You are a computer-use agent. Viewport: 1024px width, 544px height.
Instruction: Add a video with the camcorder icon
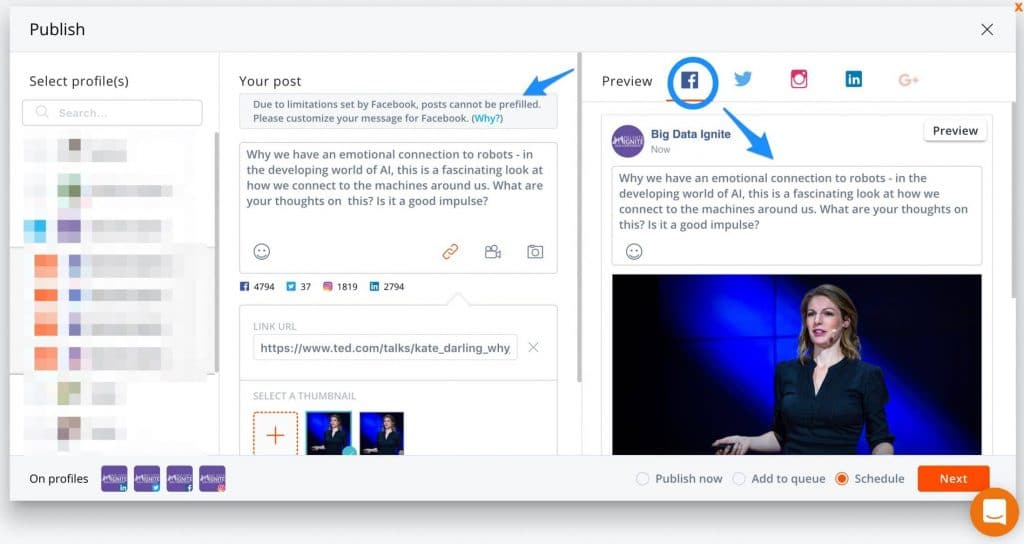coord(492,252)
